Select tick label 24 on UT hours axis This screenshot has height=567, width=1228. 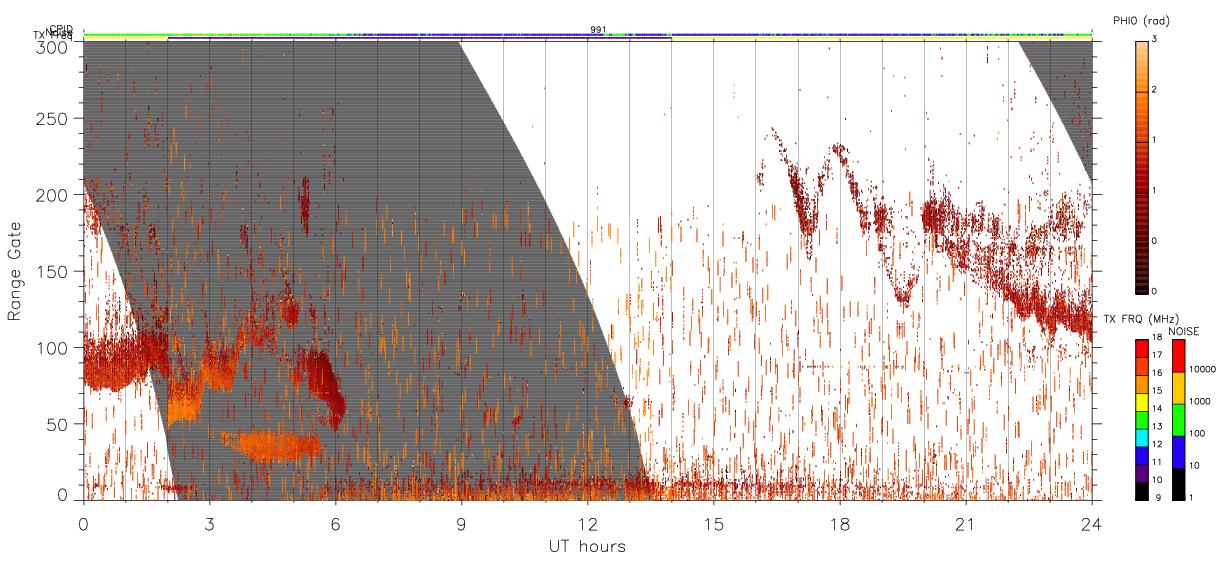1091,524
